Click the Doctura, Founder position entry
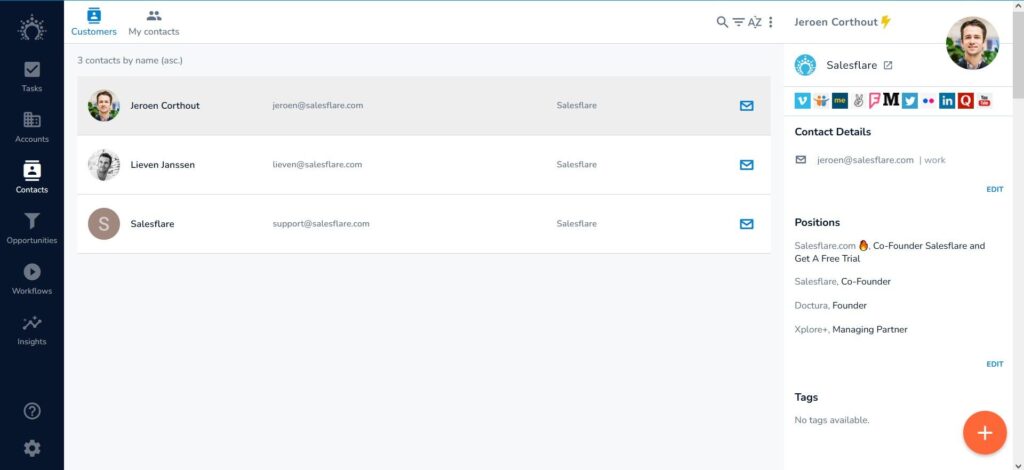 click(x=831, y=306)
